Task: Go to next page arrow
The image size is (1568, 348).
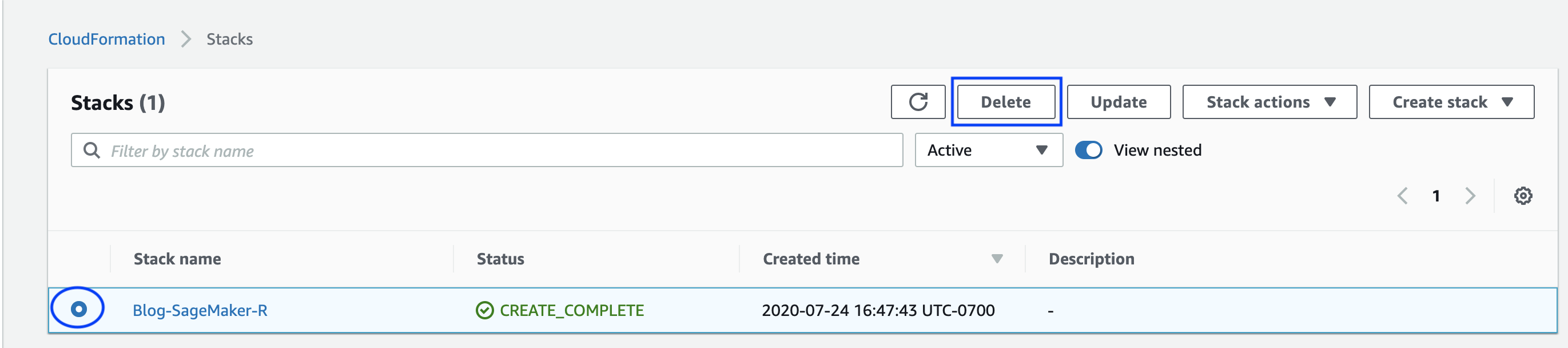Action: coord(1470,196)
